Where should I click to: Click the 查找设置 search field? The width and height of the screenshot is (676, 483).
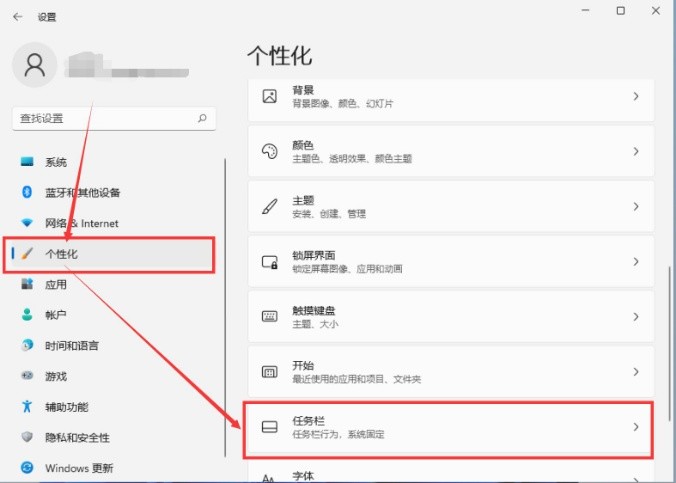114,119
